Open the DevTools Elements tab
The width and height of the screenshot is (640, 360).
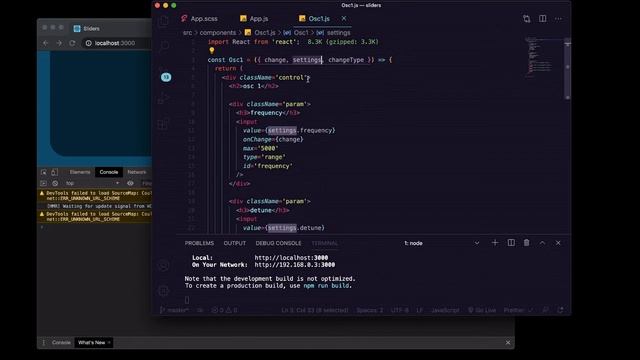tap(80, 172)
